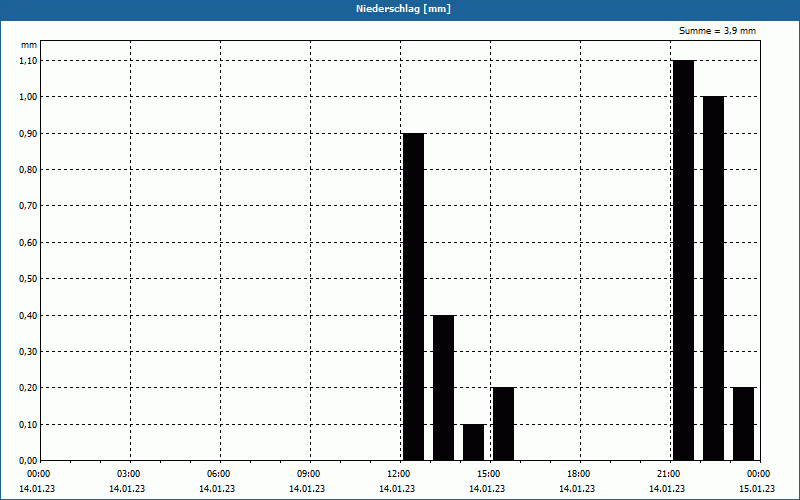This screenshot has height=500, width=800.
Task: Select the 09:00 x-axis time label
Action: click(309, 474)
